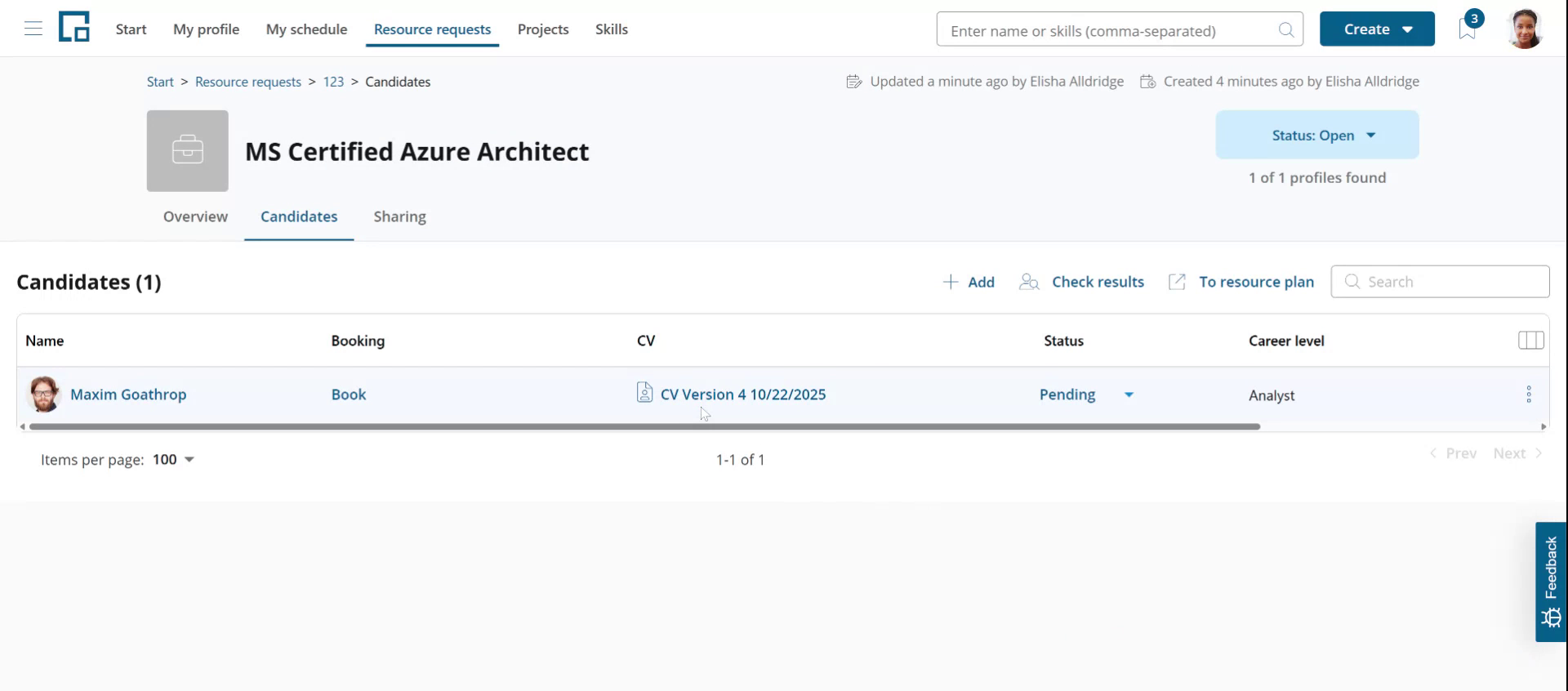Open the user avatar menu
1568x691 pixels.
point(1524,29)
